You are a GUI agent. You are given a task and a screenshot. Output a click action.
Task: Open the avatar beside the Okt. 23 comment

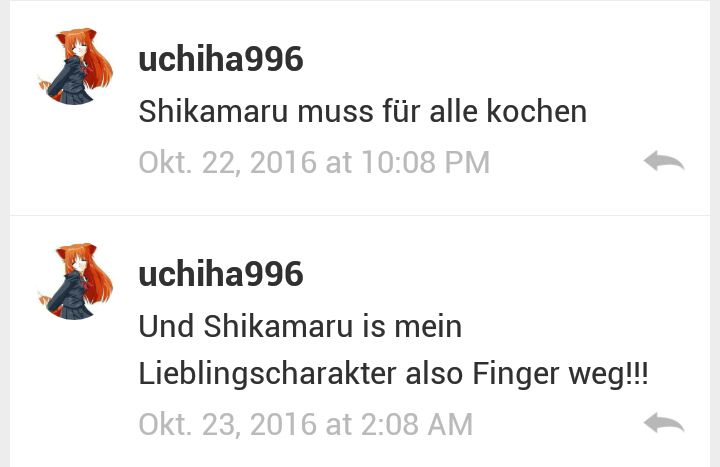pos(76,281)
